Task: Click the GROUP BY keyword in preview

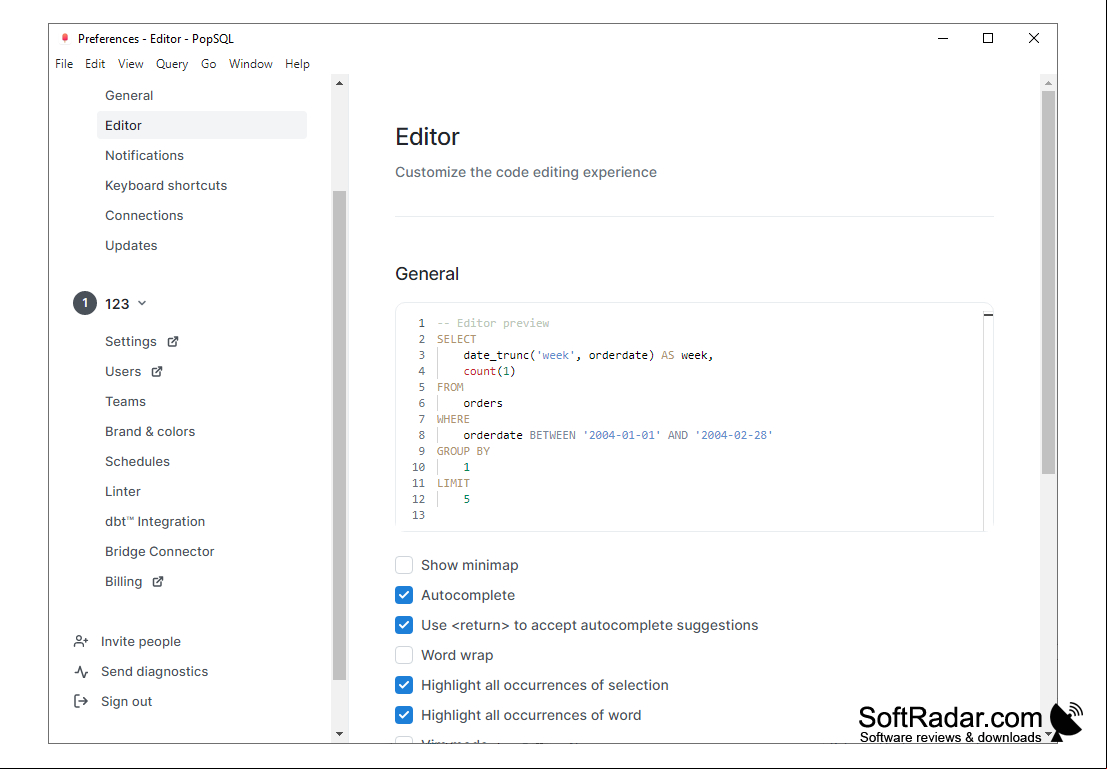Action: 463,451
